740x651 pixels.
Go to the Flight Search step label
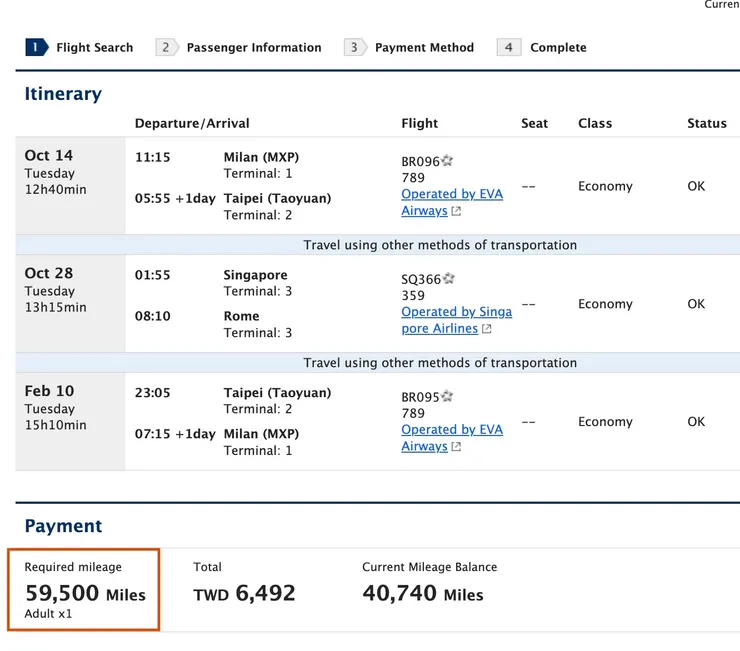(95, 47)
